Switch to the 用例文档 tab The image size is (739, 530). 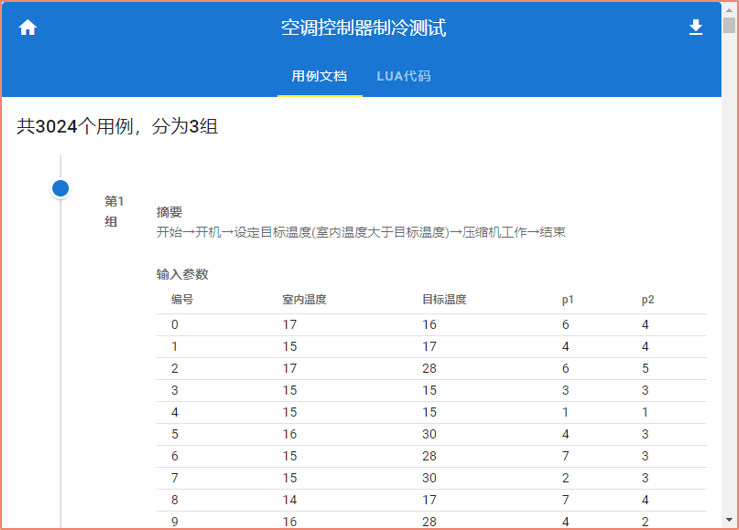[x=319, y=76]
